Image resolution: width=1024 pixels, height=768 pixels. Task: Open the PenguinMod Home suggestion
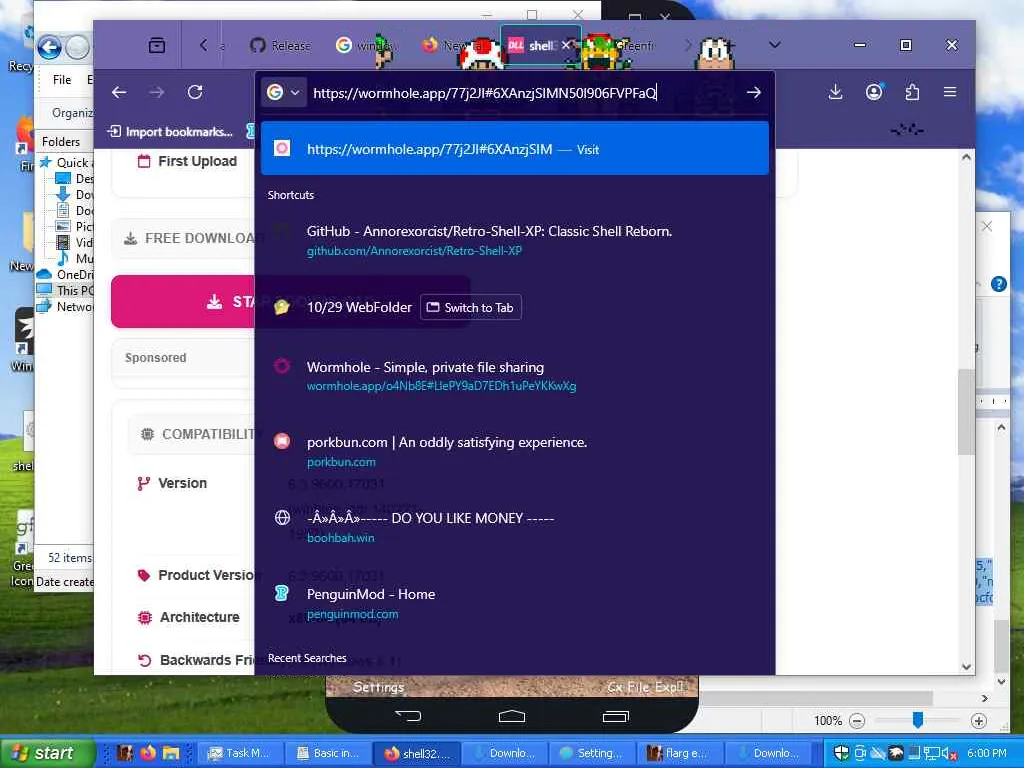[x=515, y=603]
